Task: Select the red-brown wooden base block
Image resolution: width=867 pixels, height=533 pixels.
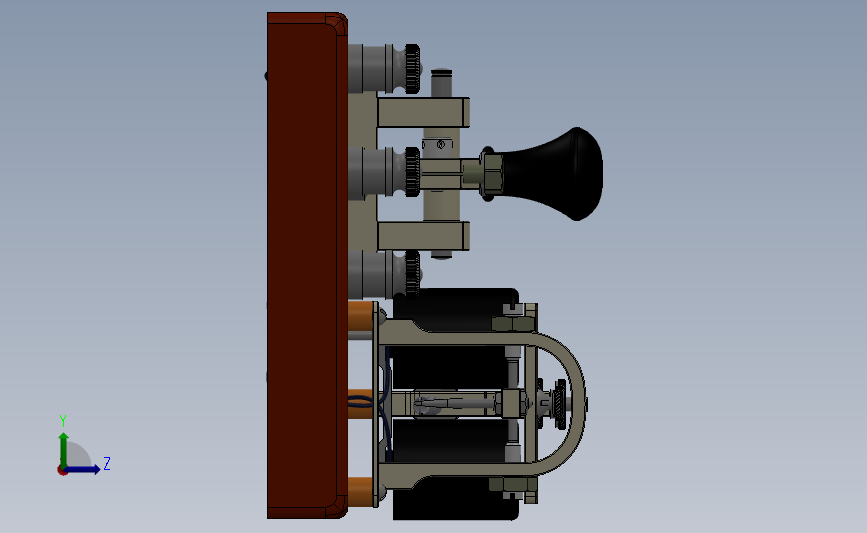Action: (x=307, y=265)
